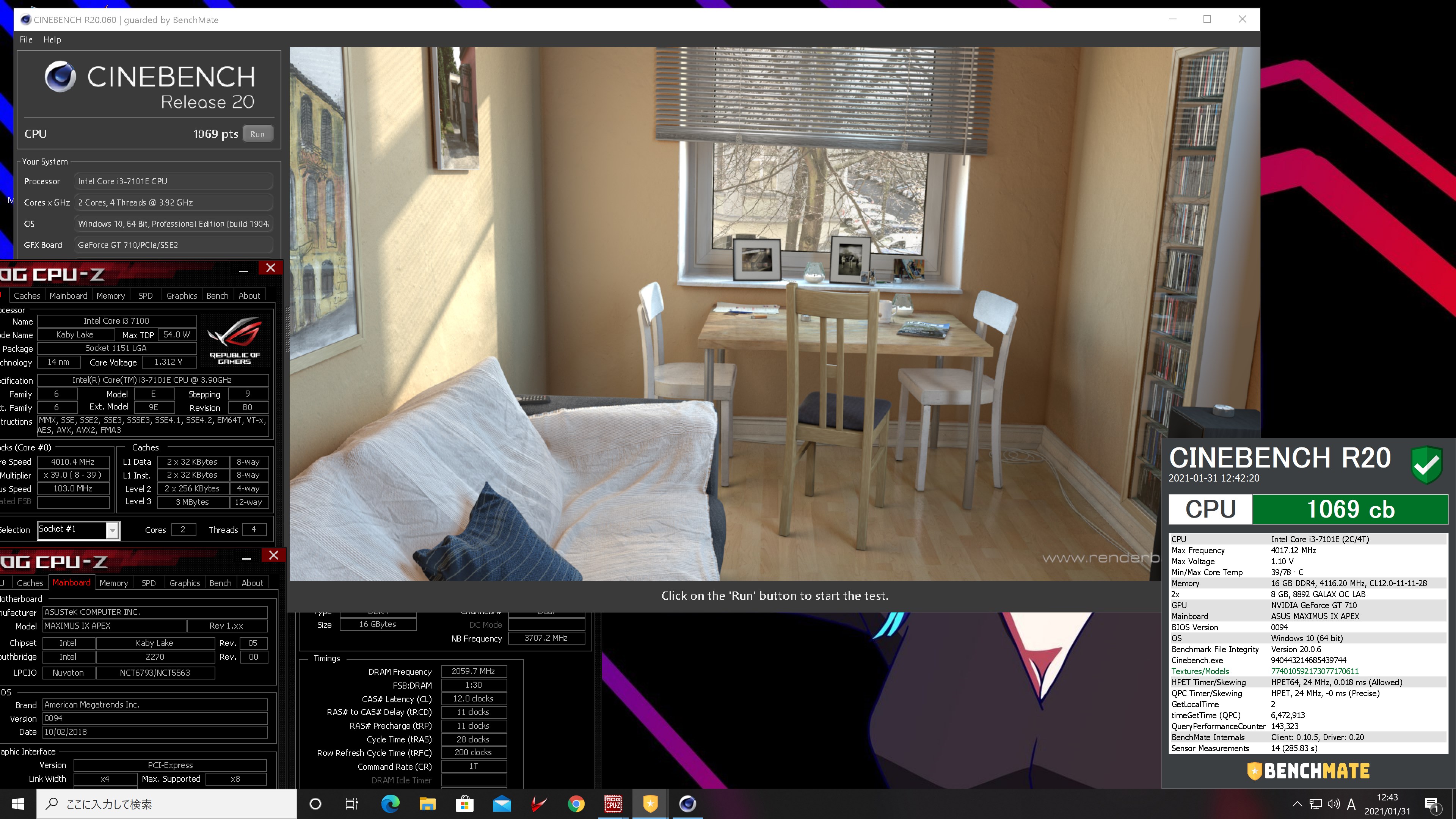Open the red swoosh app on taskbar

(x=539, y=804)
